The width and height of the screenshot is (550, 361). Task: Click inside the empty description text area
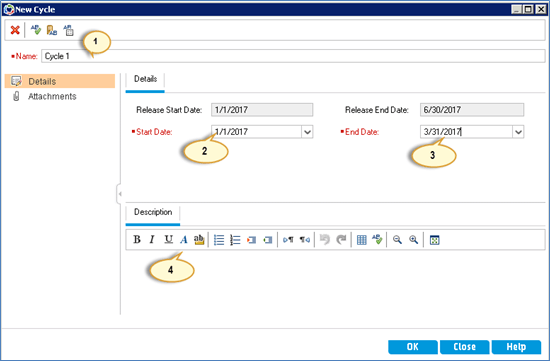coord(335,284)
